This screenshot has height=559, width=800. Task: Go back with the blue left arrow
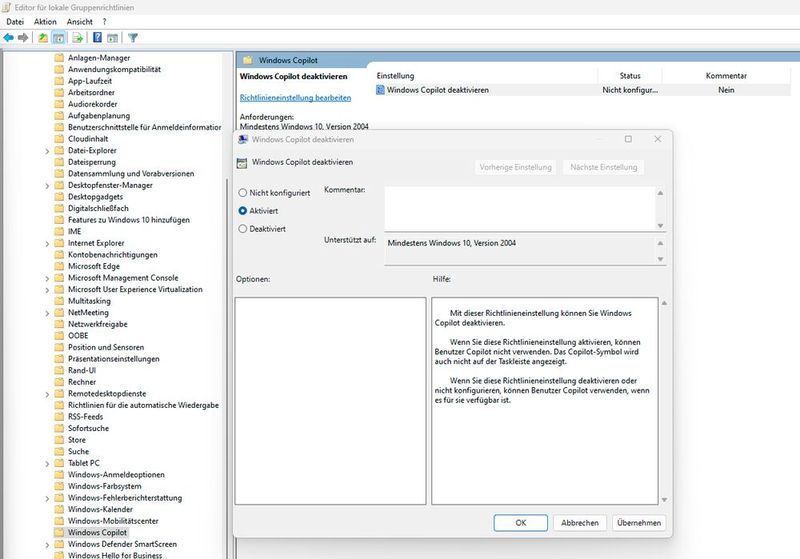pyautogui.click(x=8, y=38)
